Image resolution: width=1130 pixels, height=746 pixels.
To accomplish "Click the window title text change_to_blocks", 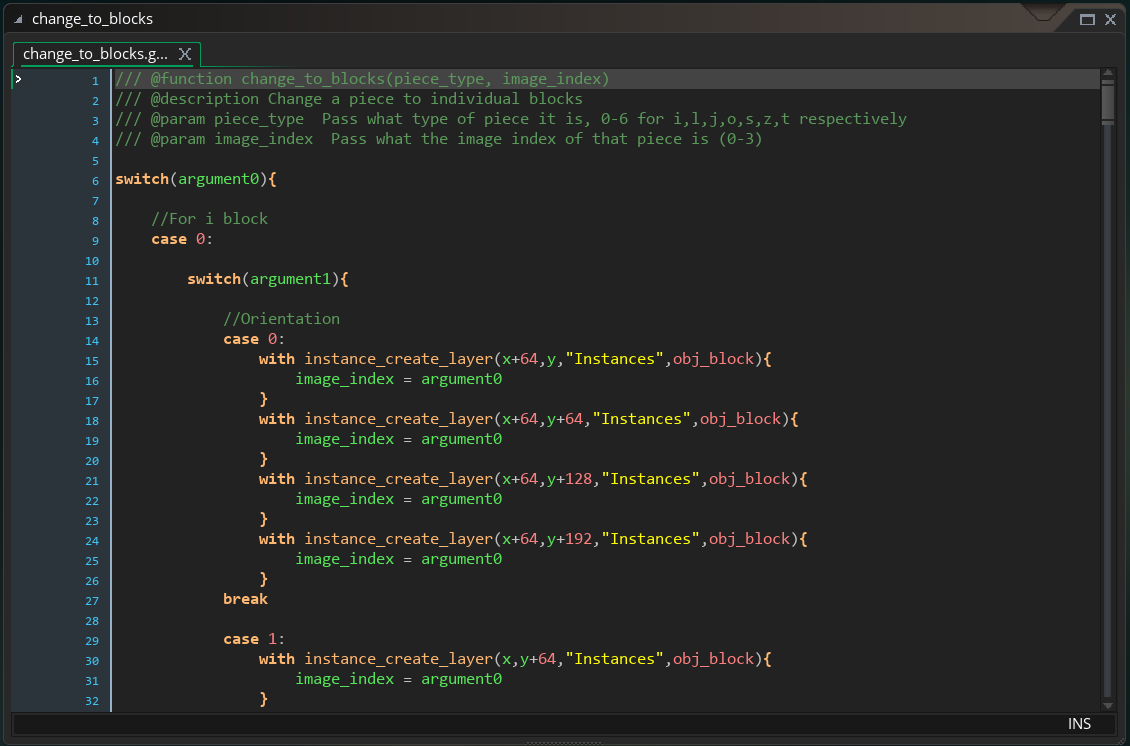I will 92,19.
